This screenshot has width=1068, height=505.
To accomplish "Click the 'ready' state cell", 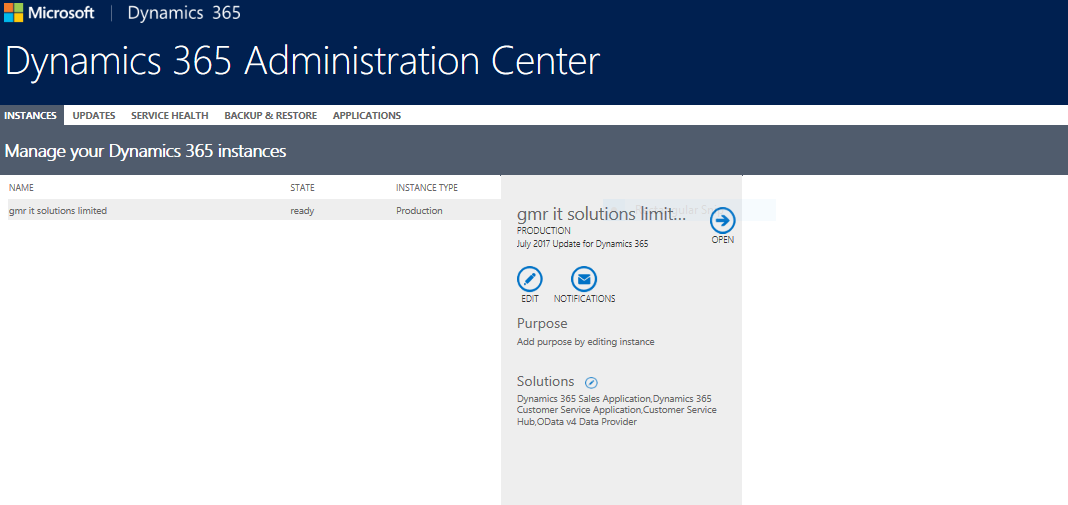I will pos(302,211).
